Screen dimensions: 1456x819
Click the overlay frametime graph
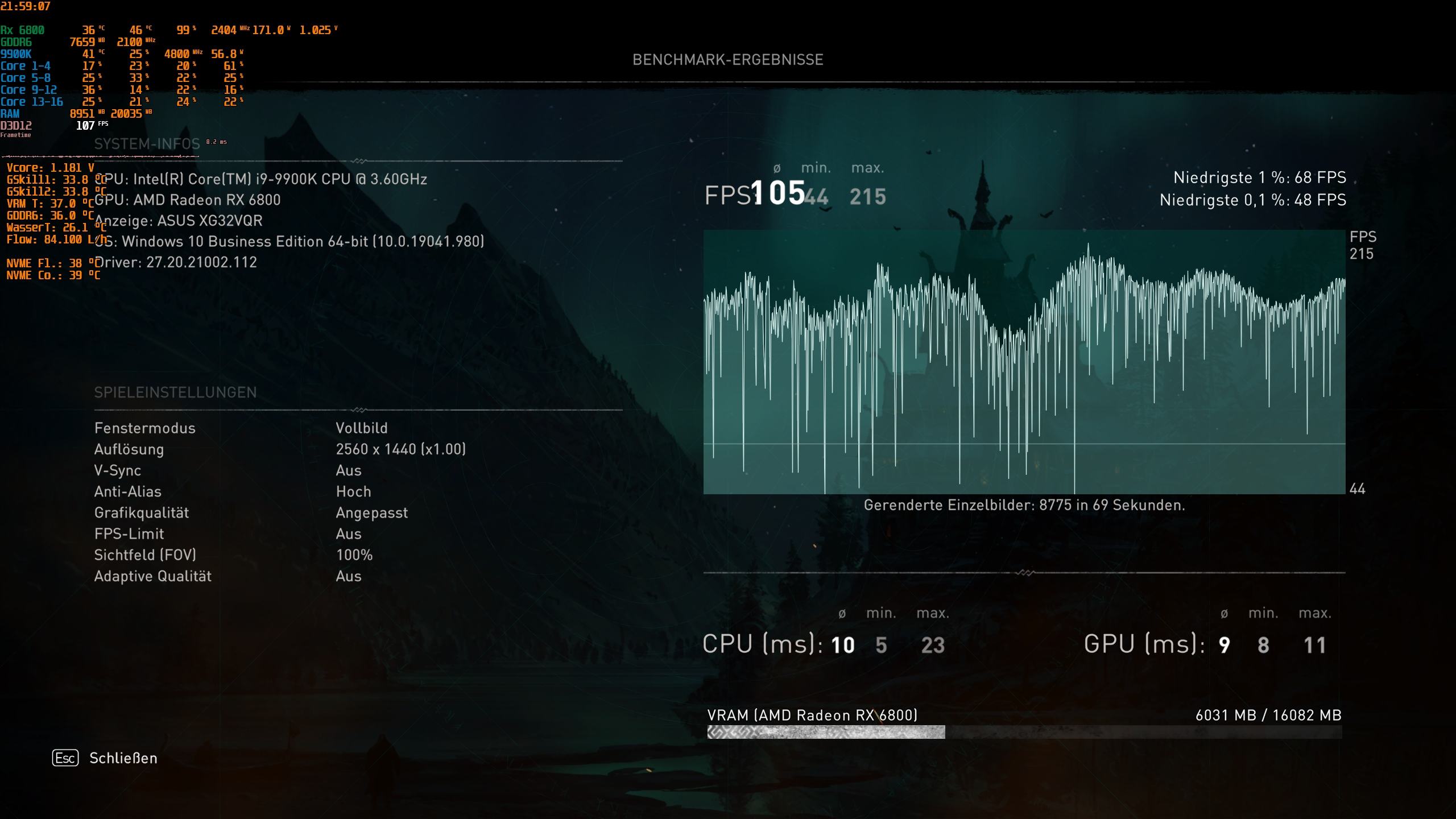coord(101,155)
